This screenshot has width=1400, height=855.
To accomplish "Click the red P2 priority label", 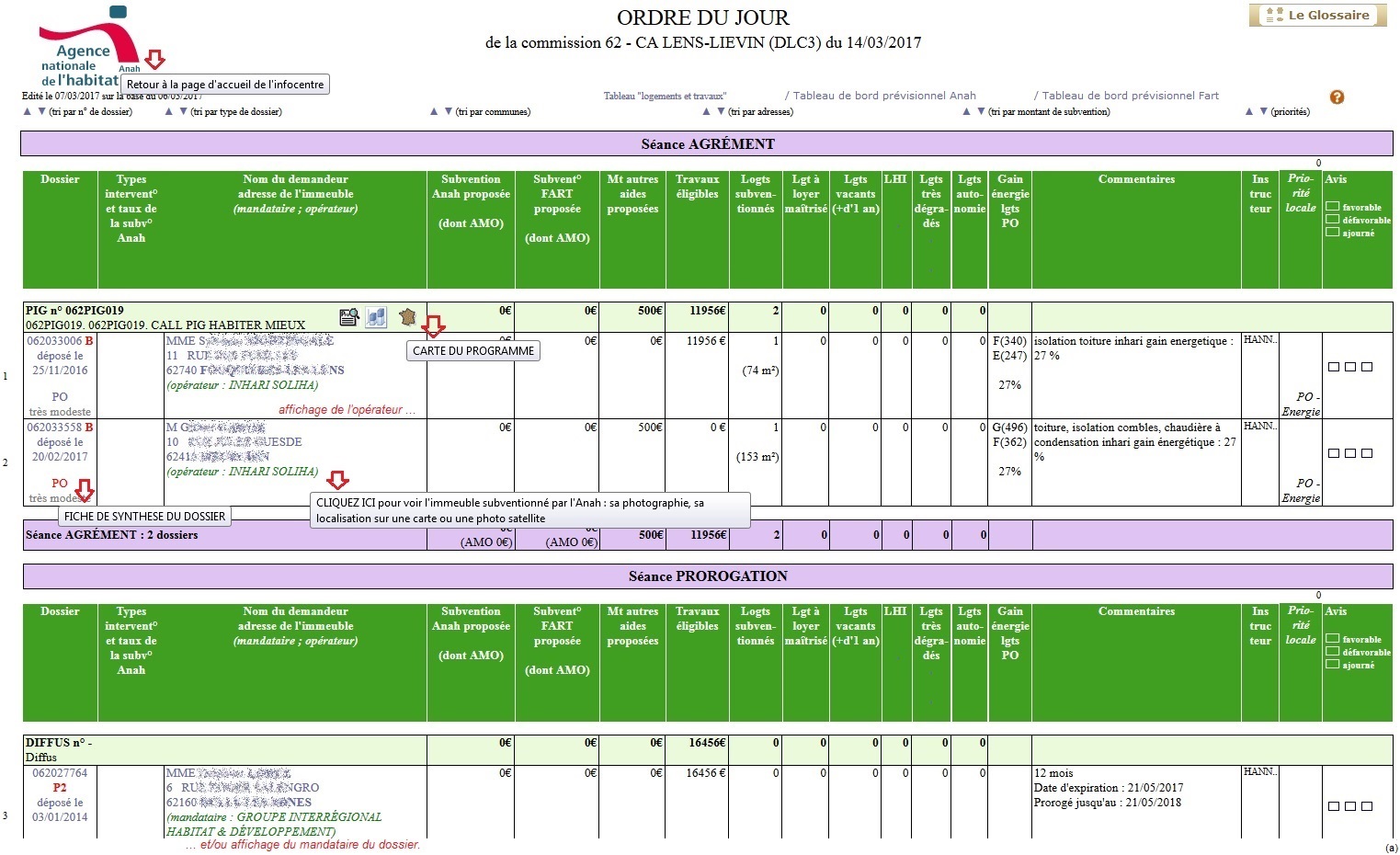I will coord(60,788).
